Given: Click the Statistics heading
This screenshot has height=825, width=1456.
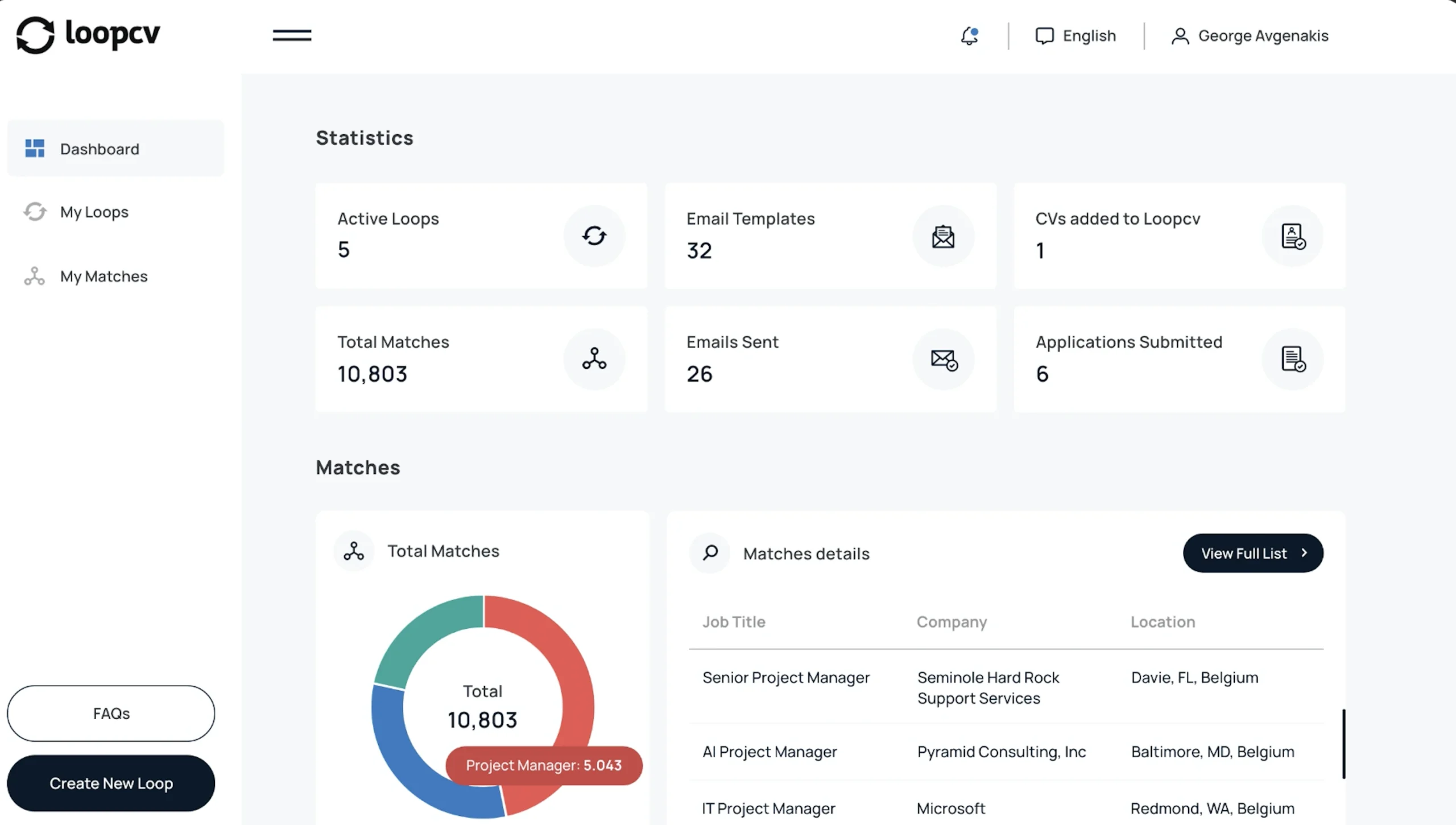Looking at the screenshot, I should (365, 138).
